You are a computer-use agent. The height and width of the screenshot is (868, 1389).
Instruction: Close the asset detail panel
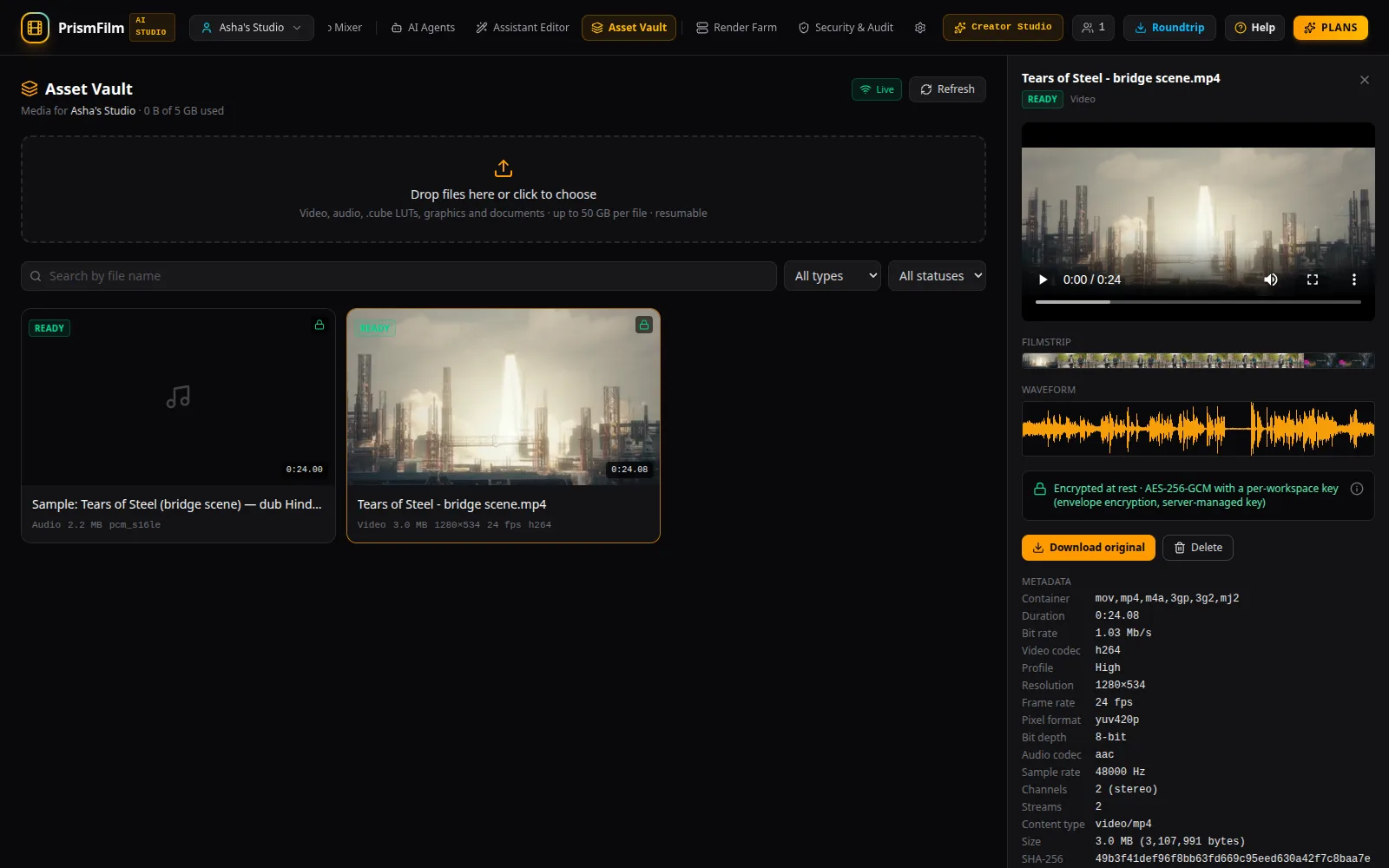[1365, 80]
